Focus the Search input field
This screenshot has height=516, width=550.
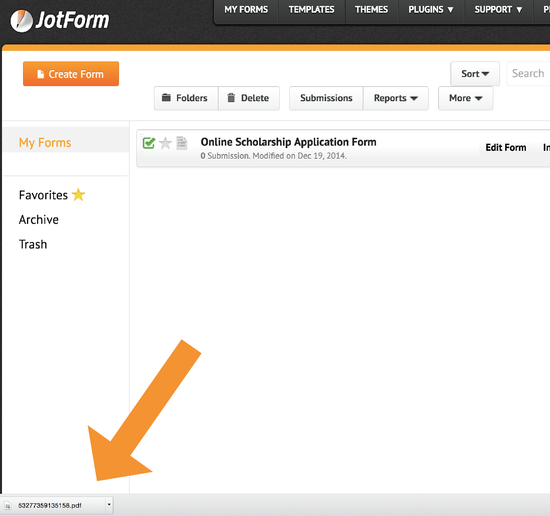[x=528, y=74]
